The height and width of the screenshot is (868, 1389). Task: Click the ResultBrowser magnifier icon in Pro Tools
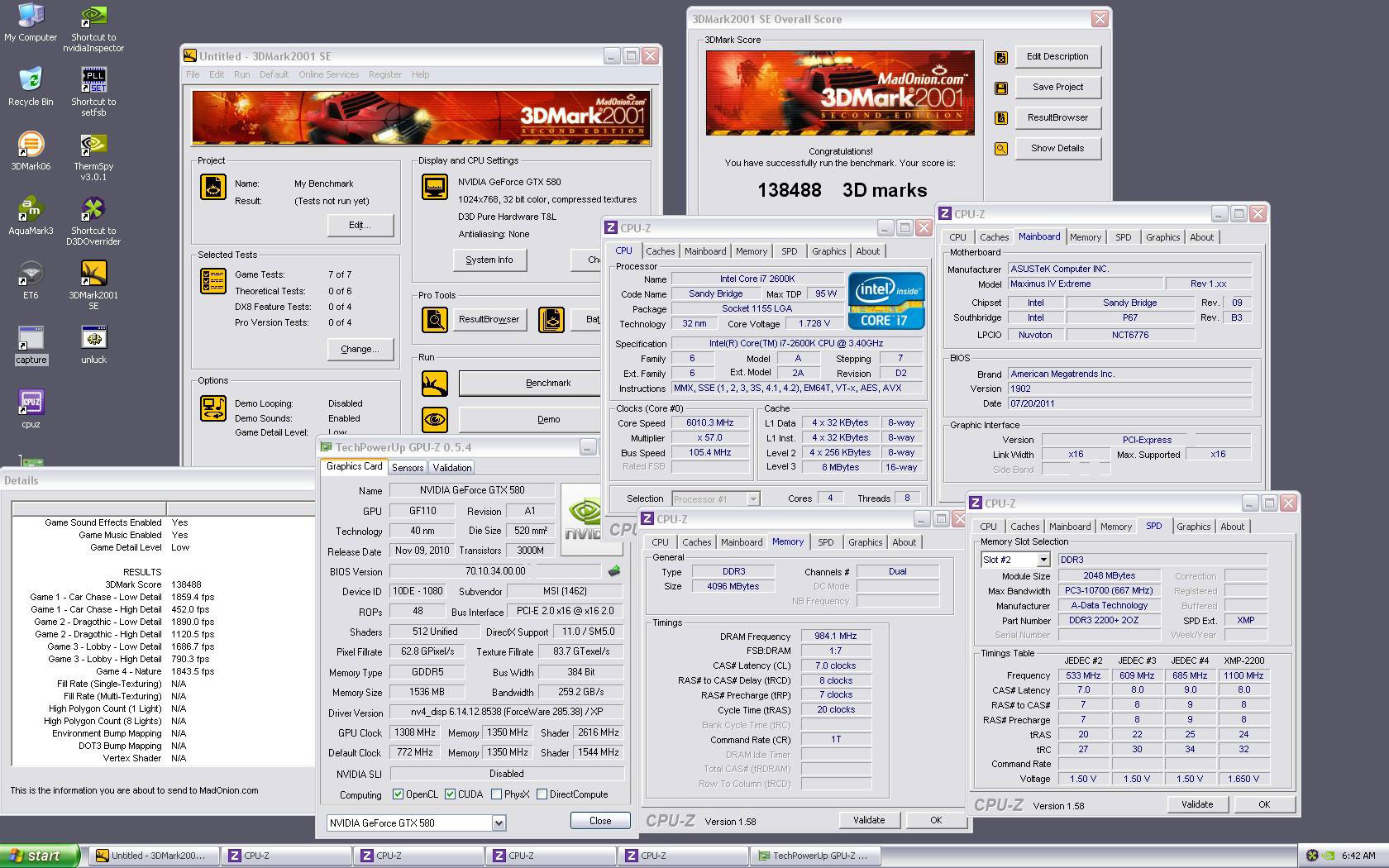point(434,319)
